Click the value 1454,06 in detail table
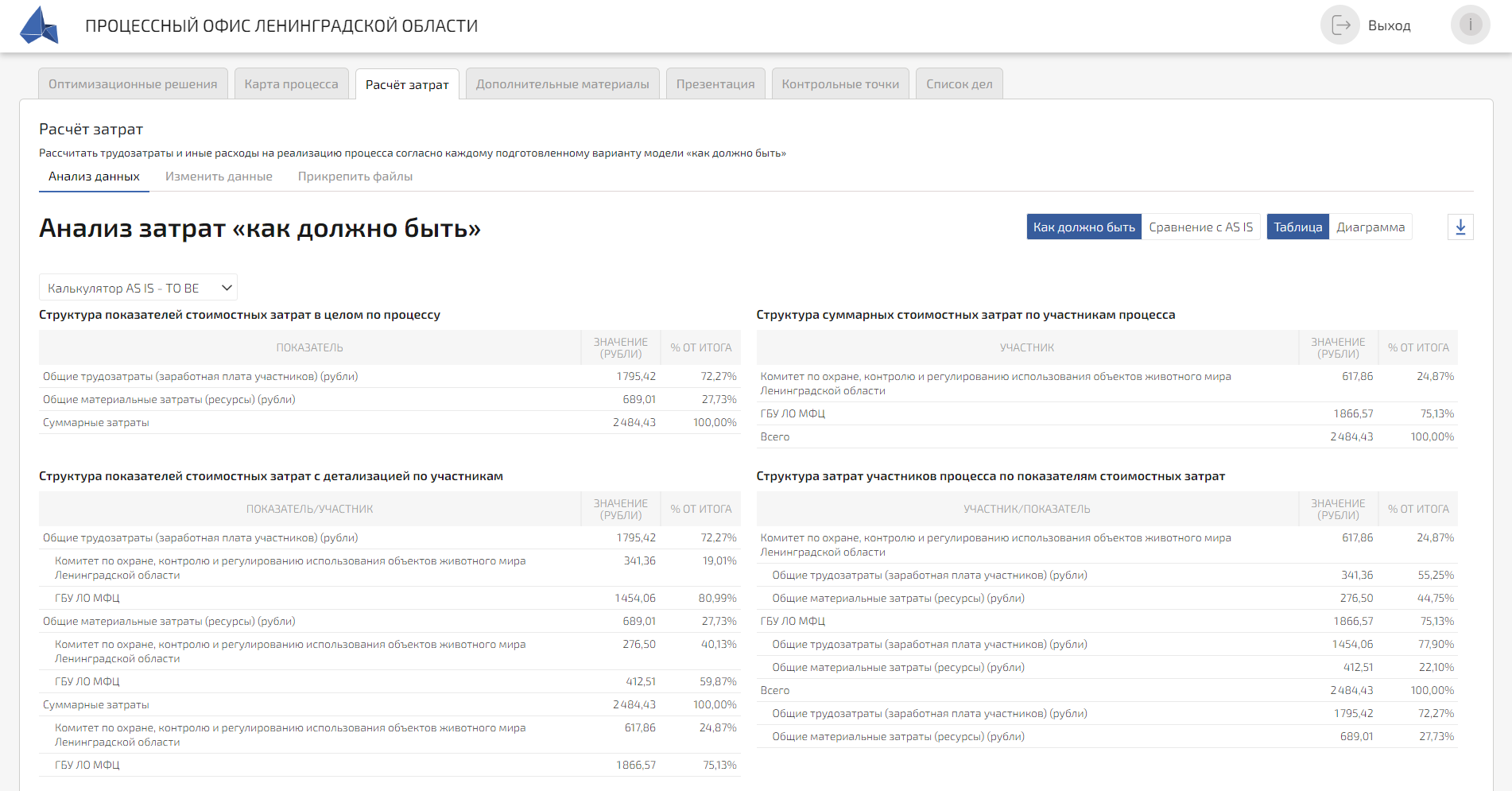The height and width of the screenshot is (791, 1512). 635,599
